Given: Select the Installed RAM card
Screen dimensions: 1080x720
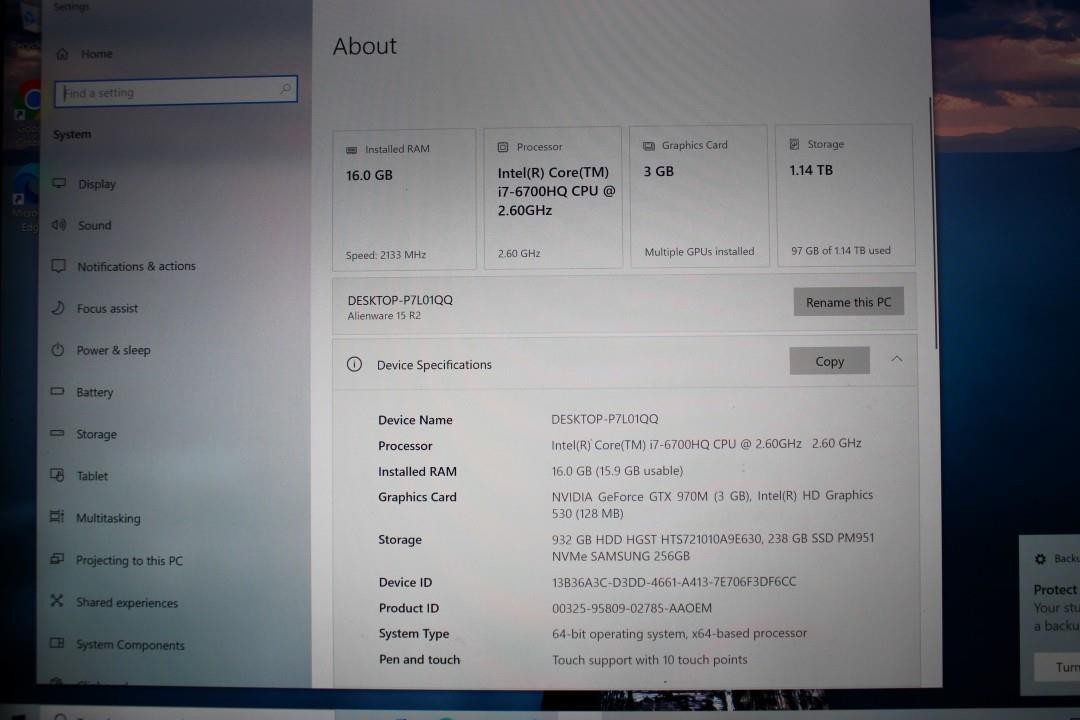Looking at the screenshot, I should point(404,199).
